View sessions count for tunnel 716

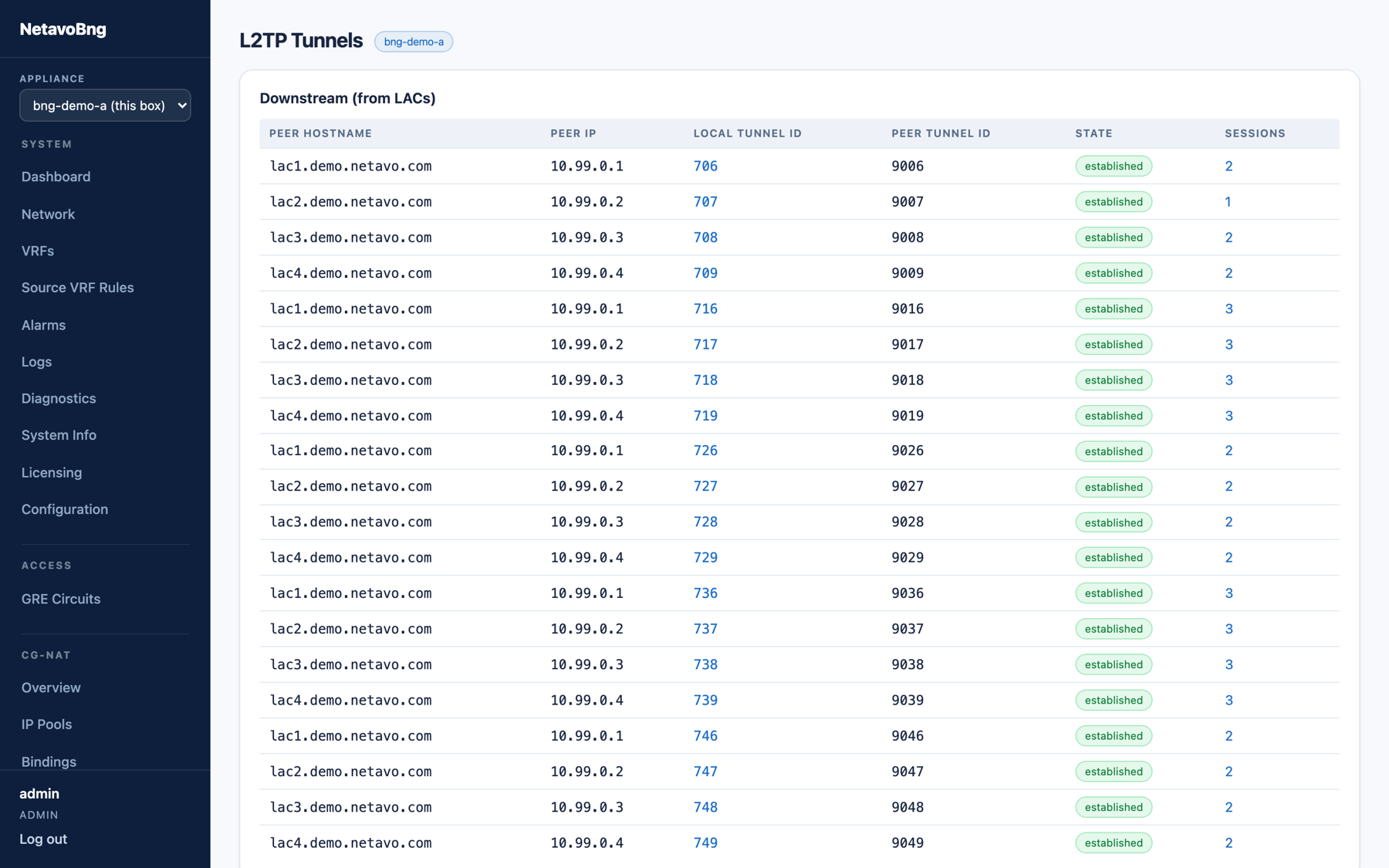point(1228,309)
